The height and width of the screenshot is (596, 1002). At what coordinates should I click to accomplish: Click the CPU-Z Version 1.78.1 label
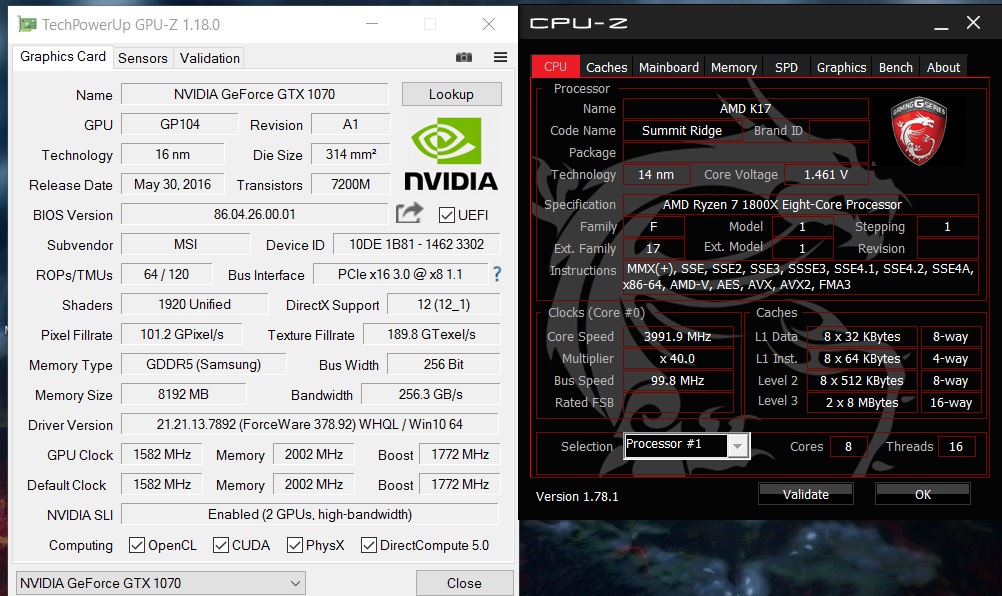tap(577, 496)
